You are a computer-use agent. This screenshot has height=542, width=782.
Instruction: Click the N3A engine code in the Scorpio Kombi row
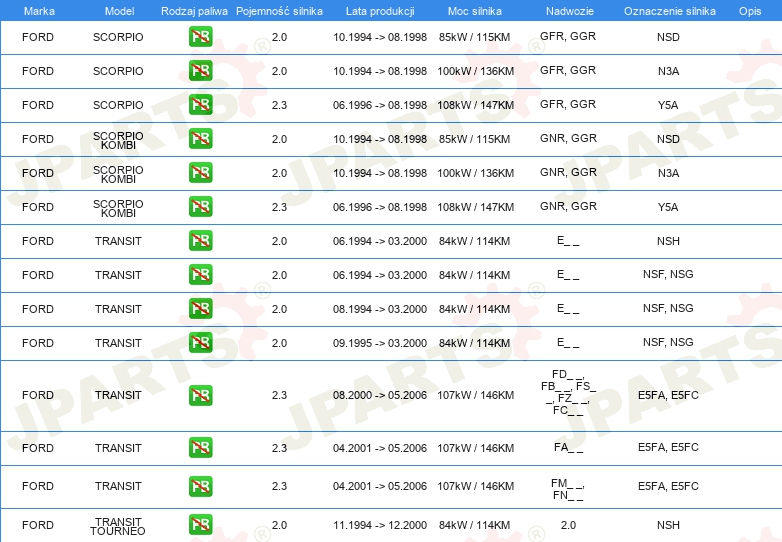click(x=668, y=173)
